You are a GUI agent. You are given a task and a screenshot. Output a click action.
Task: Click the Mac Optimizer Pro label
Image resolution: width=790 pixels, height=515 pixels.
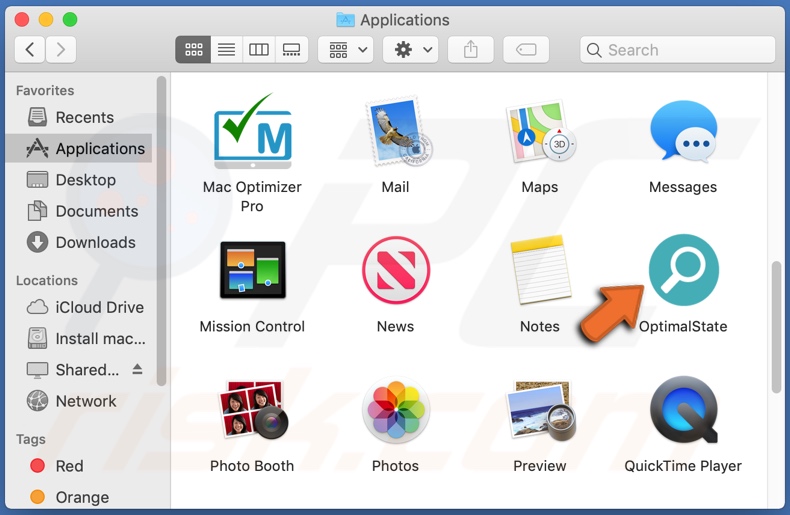[252, 197]
